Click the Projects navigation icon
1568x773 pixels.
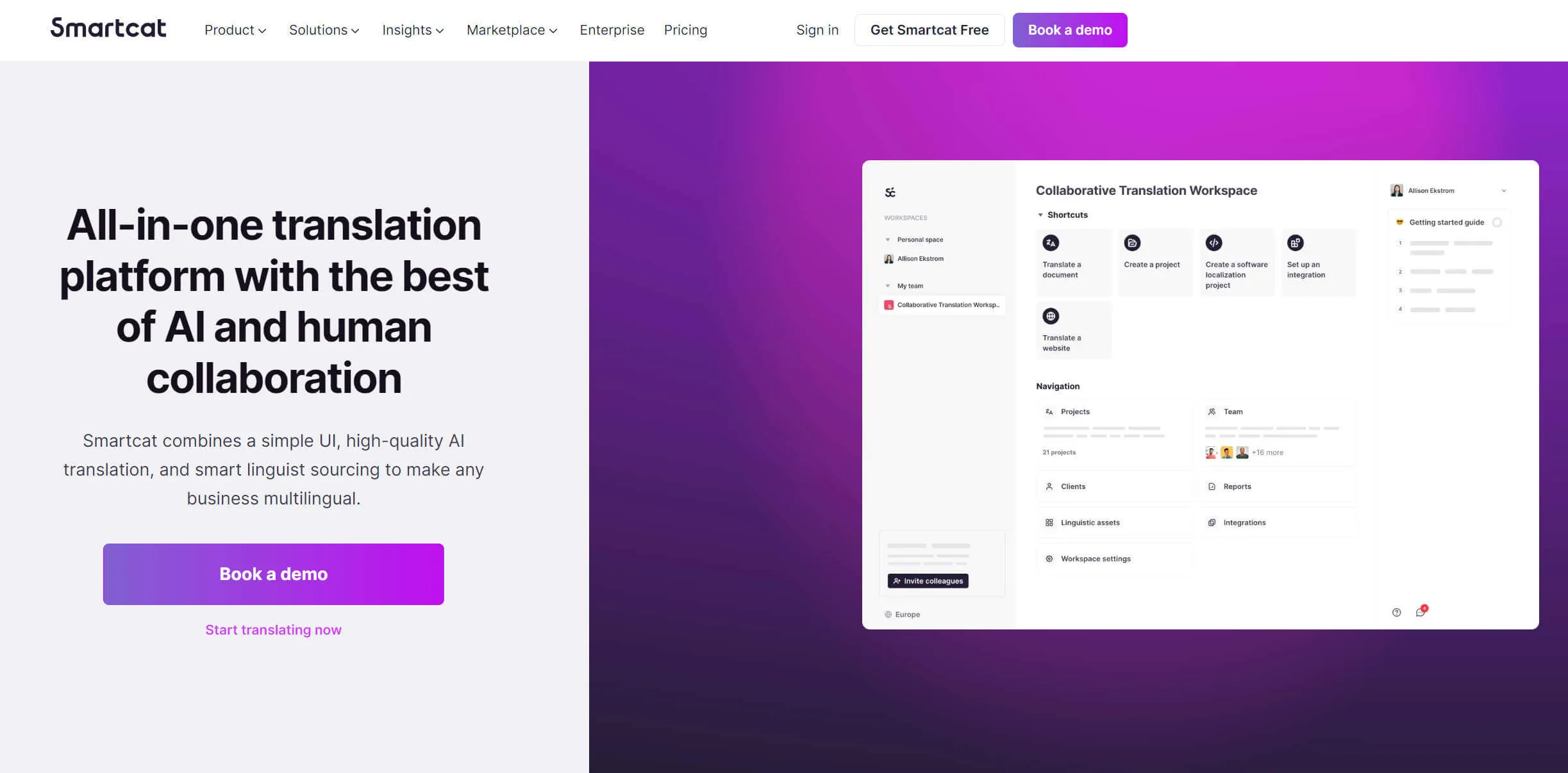click(1049, 410)
